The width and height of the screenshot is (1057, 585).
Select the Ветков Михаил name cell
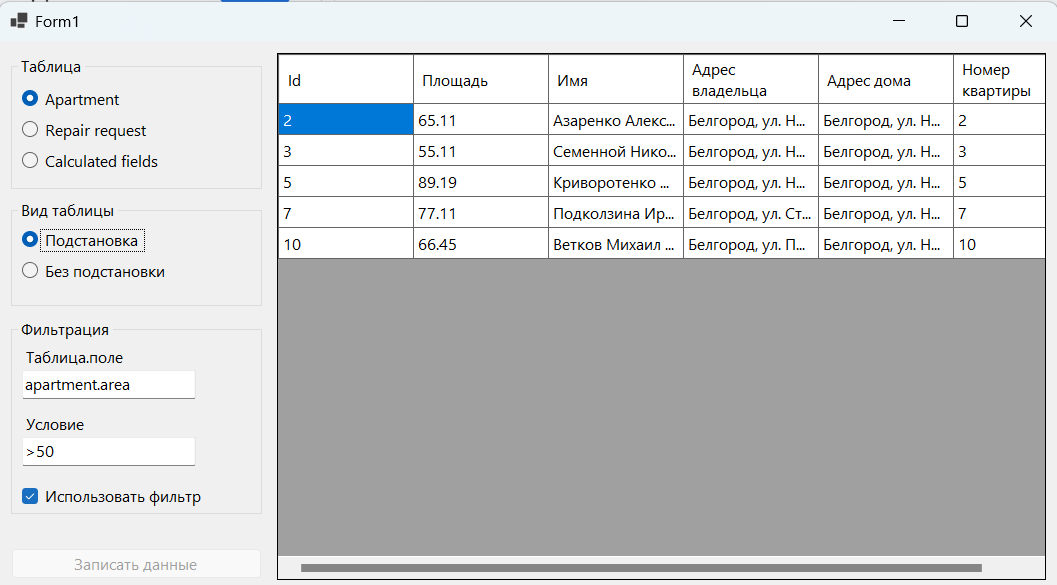point(615,244)
